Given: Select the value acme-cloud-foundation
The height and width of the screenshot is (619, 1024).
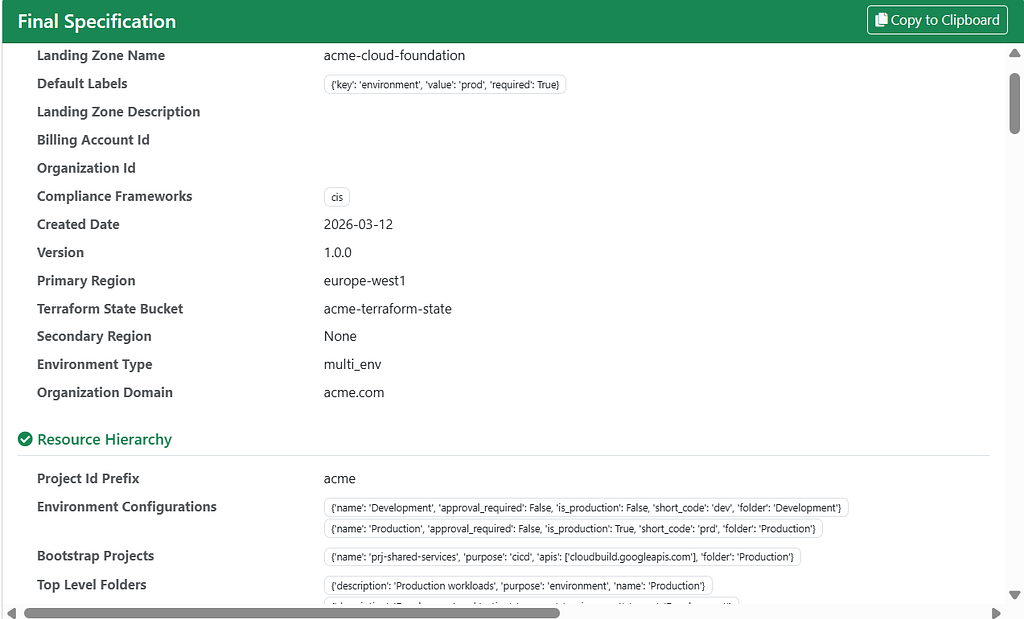Looking at the screenshot, I should point(394,56).
